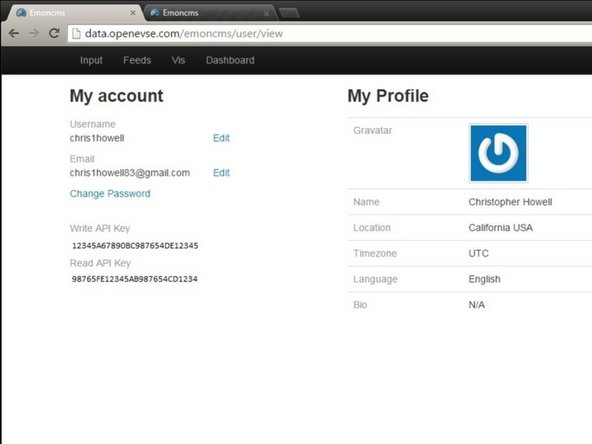Click the name Christopher Howell

click(510, 202)
